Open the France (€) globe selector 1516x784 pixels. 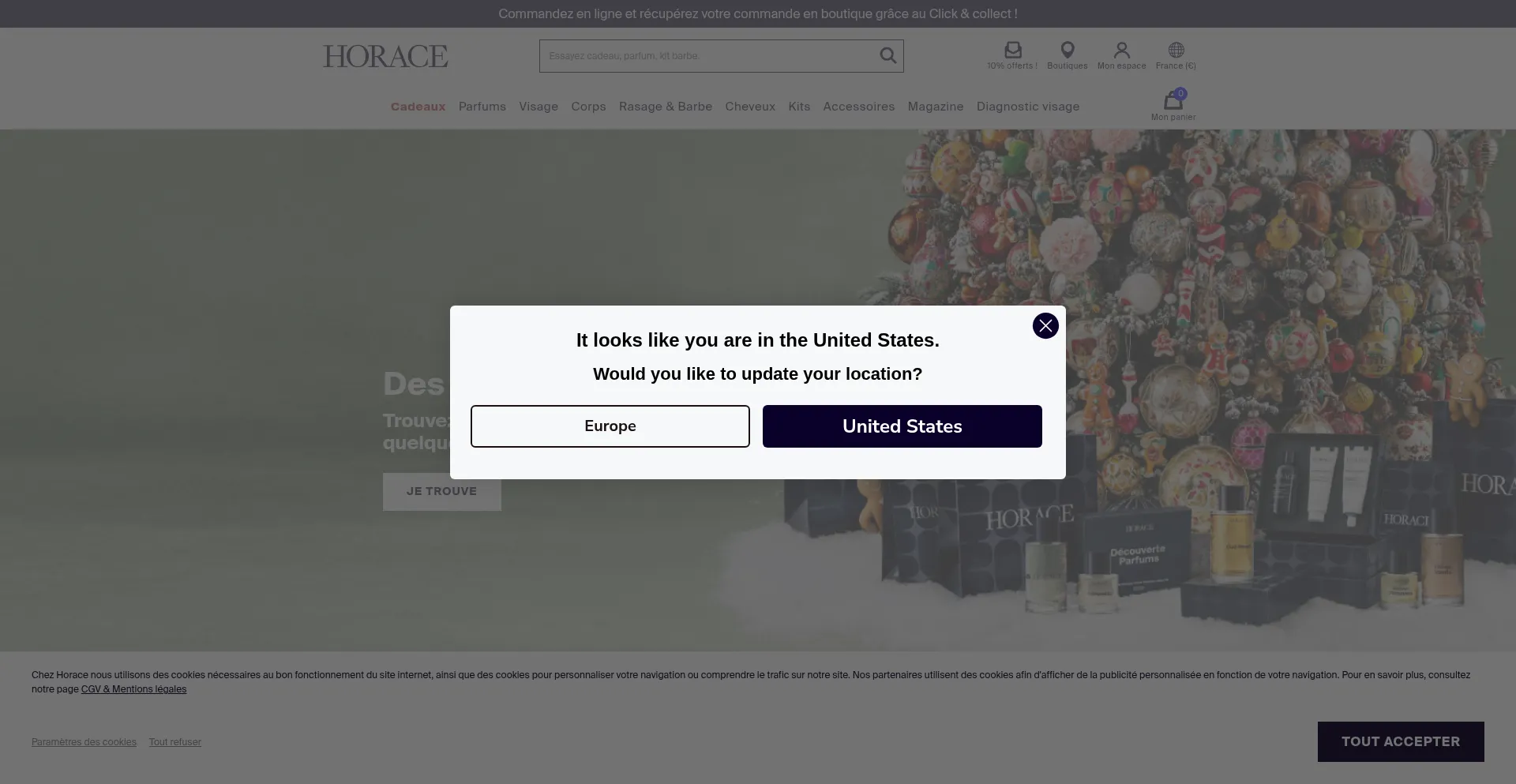click(x=1176, y=51)
